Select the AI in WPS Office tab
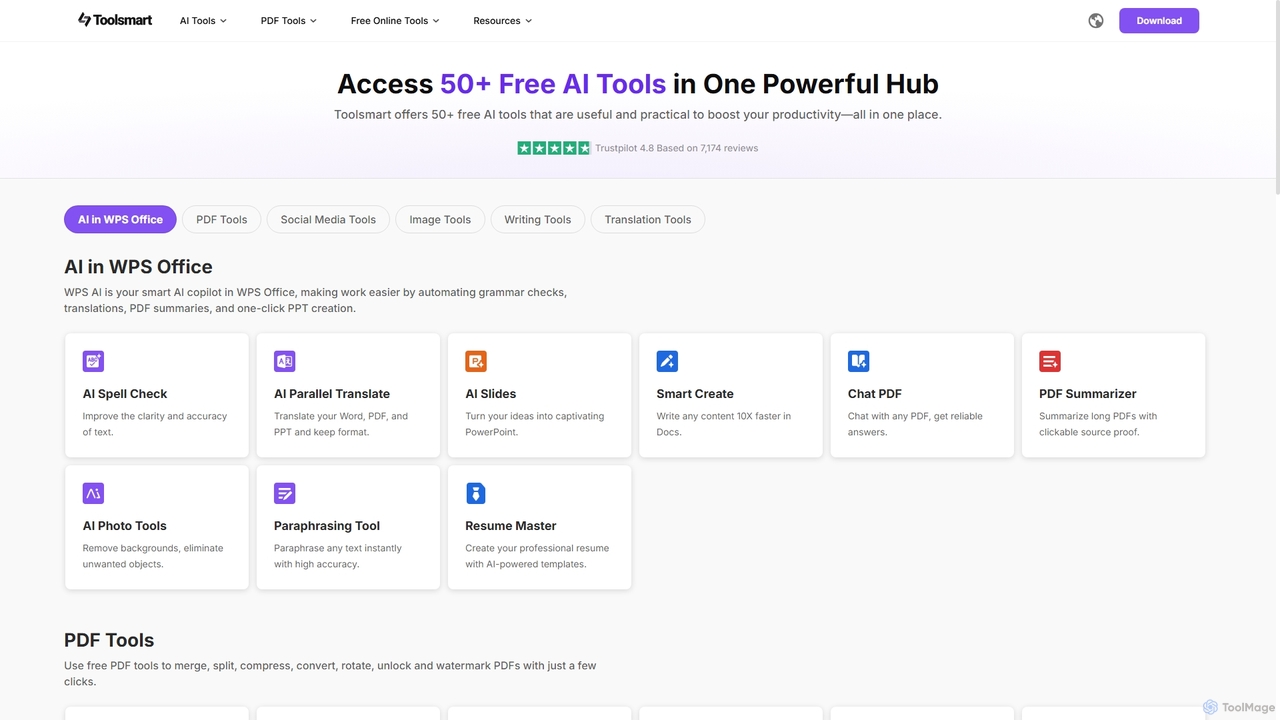The image size is (1280, 720). [120, 219]
